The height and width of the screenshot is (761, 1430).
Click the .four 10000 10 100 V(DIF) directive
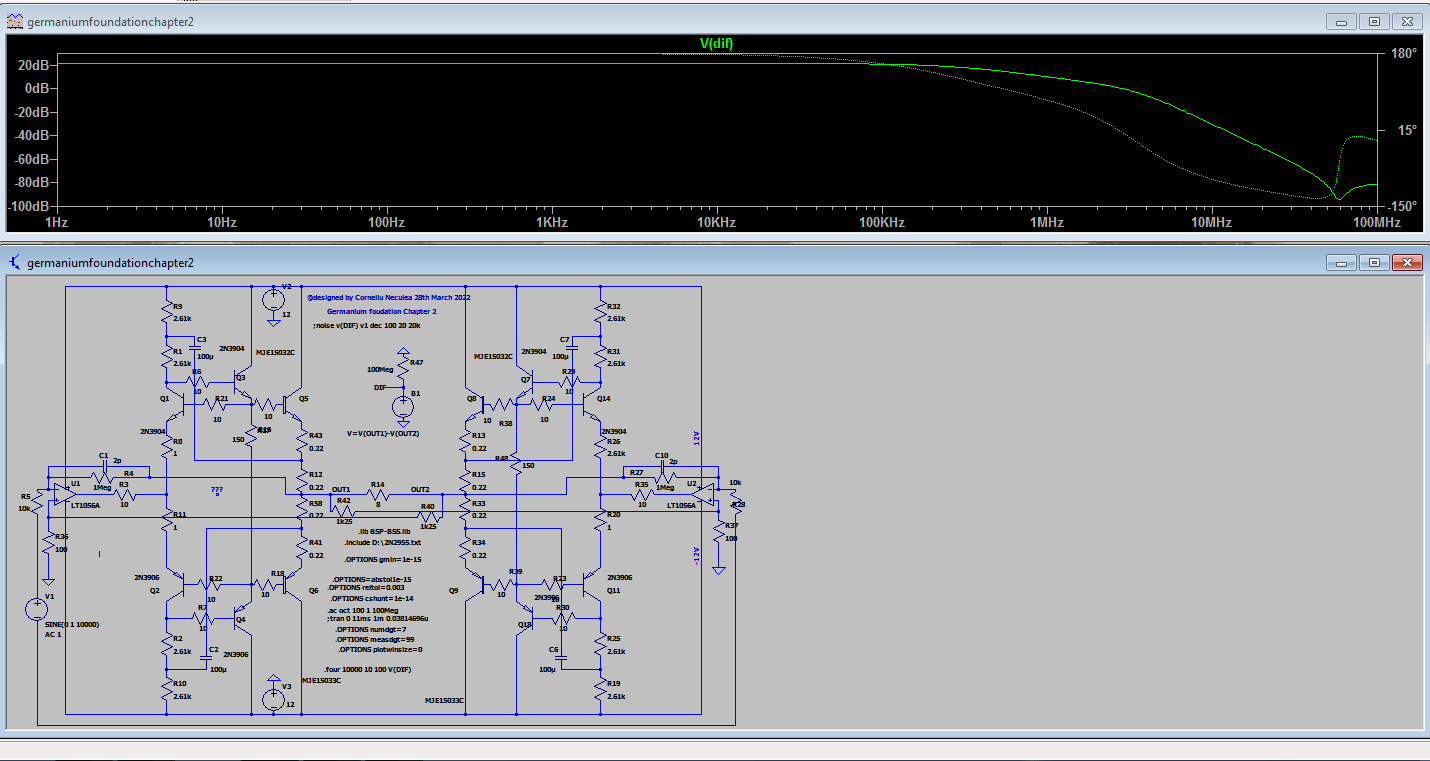click(367, 668)
